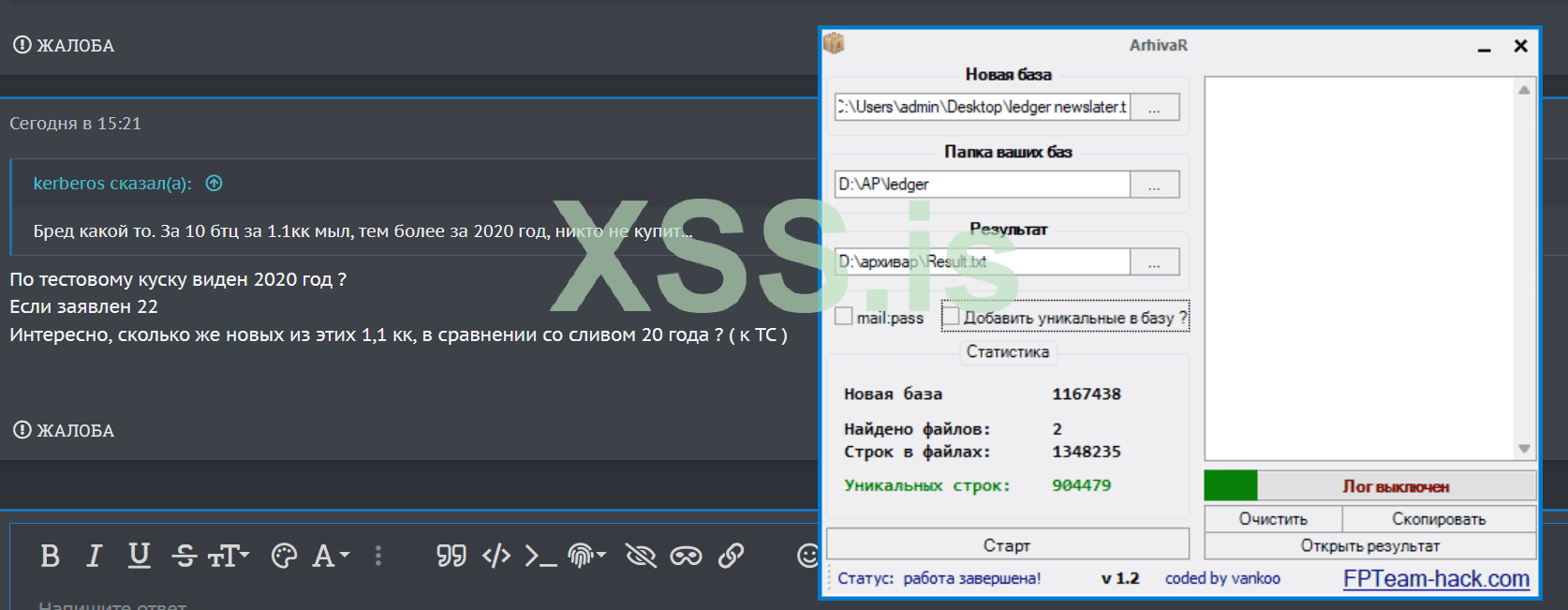
Task: Click the post timestamp Сегодня в 15:21
Action: (75, 123)
